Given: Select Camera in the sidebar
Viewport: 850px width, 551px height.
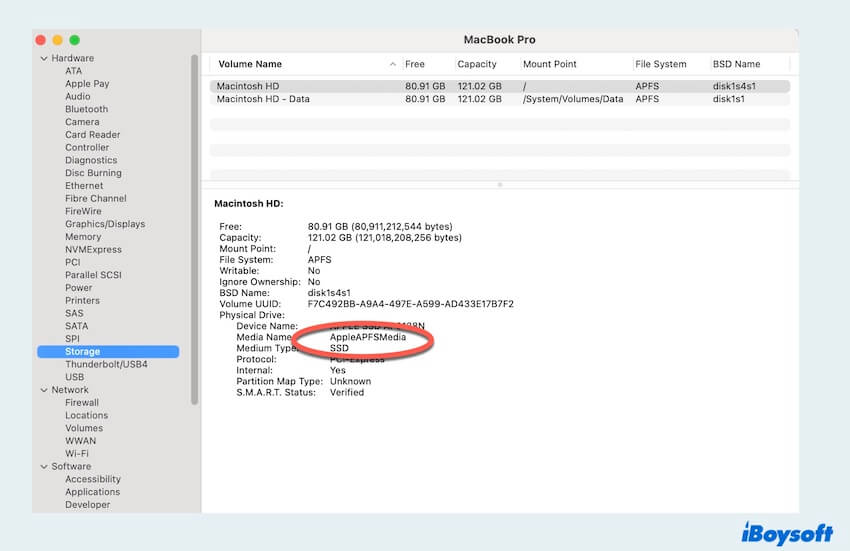Looking at the screenshot, I should pos(82,122).
